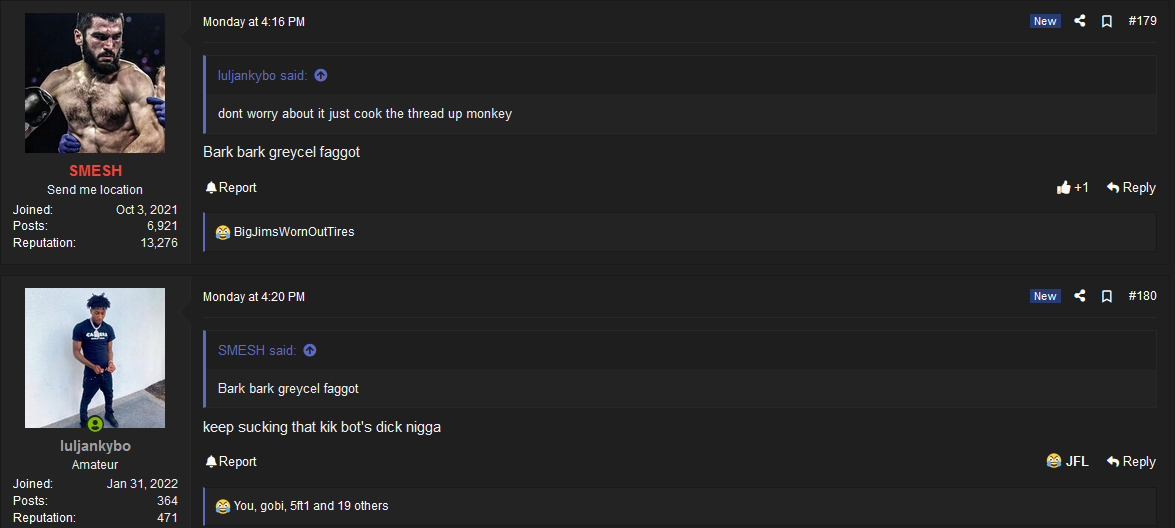Reply to post #180
Viewport: 1175px width, 528px height.
pos(1131,461)
